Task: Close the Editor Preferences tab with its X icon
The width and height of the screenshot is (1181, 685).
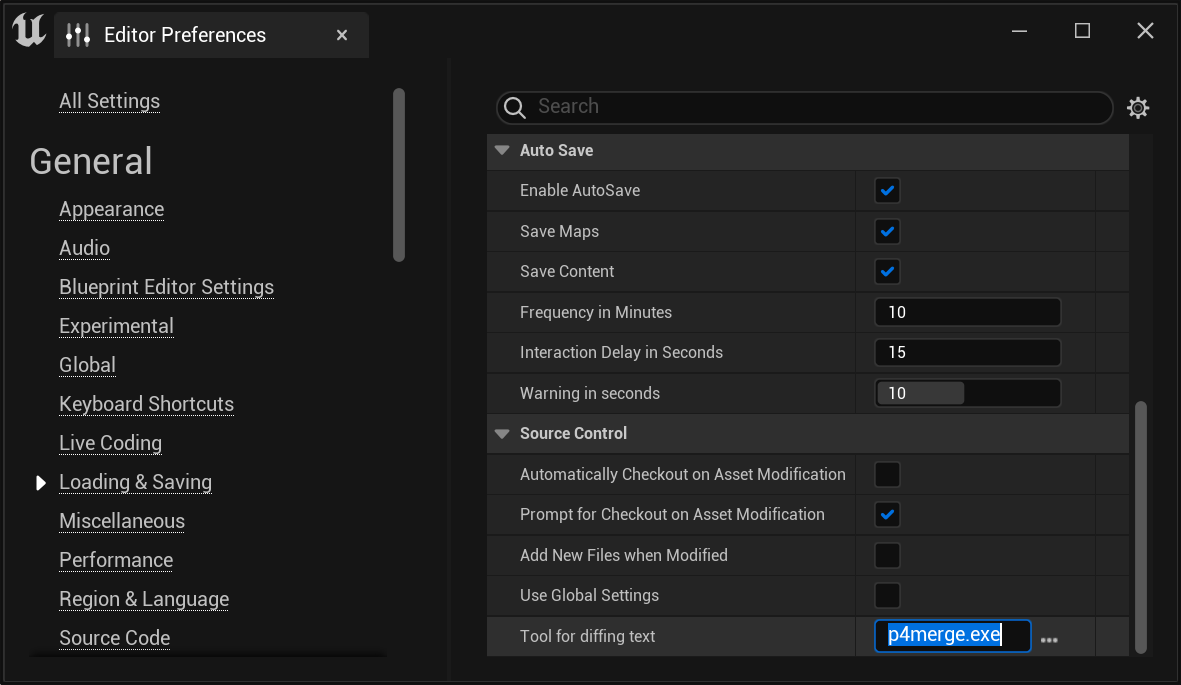Action: [x=342, y=34]
